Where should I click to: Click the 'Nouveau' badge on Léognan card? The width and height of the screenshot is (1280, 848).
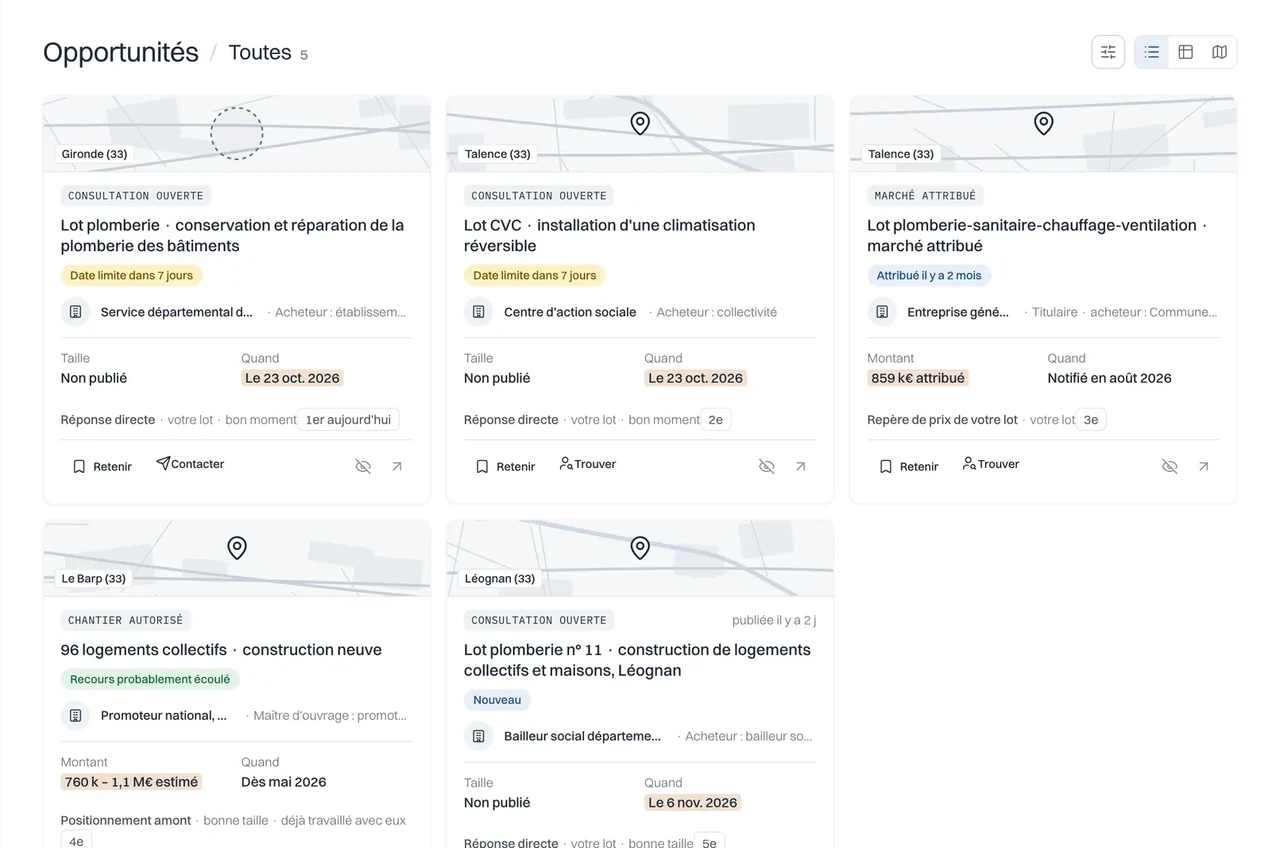[497, 700]
